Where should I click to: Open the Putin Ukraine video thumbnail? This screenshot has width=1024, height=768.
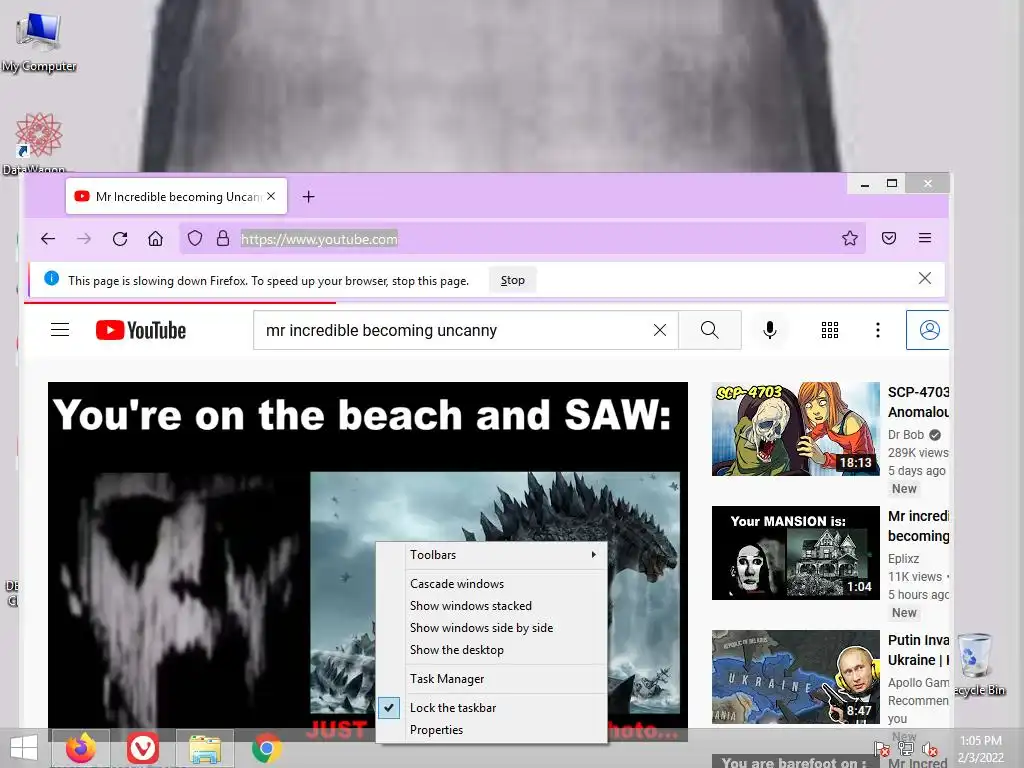pyautogui.click(x=795, y=677)
